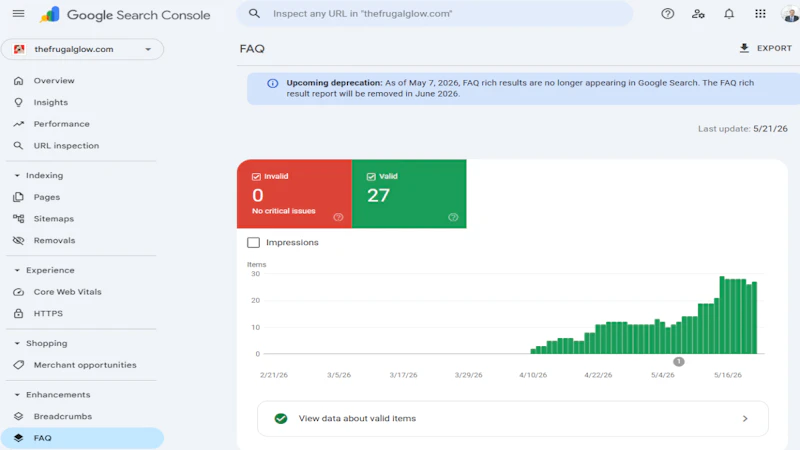
Task: Click the help icon on Invalid card
Action: [338, 217]
